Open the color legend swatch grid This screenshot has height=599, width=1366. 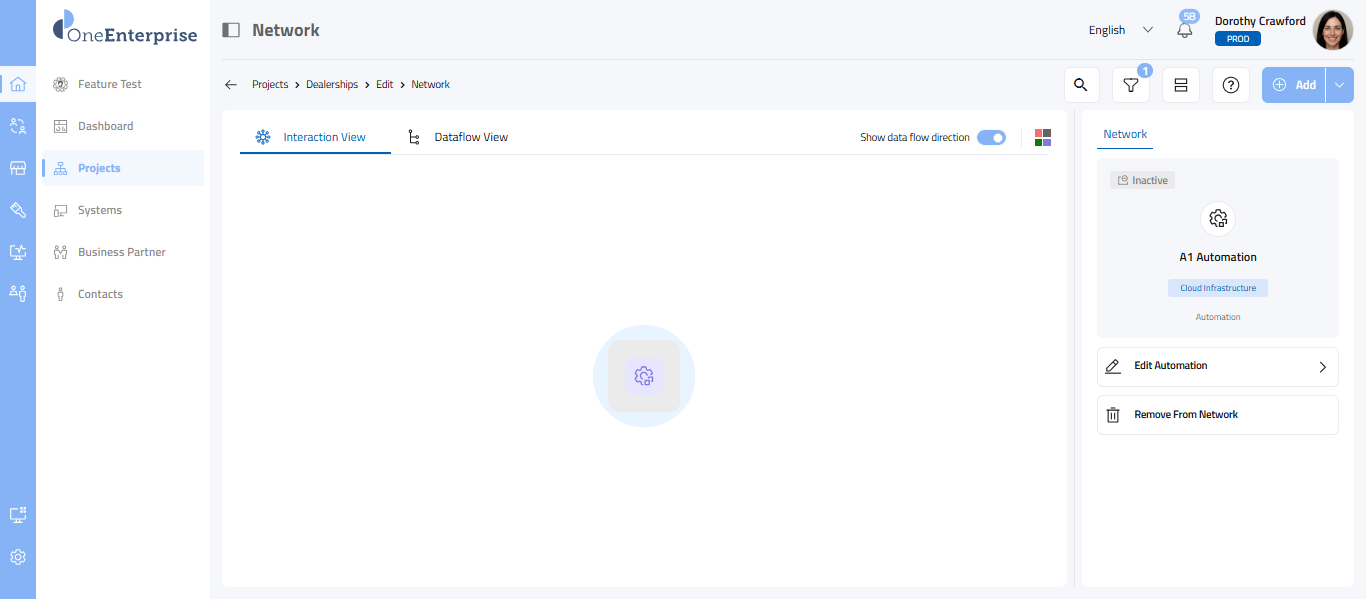[x=1043, y=137]
